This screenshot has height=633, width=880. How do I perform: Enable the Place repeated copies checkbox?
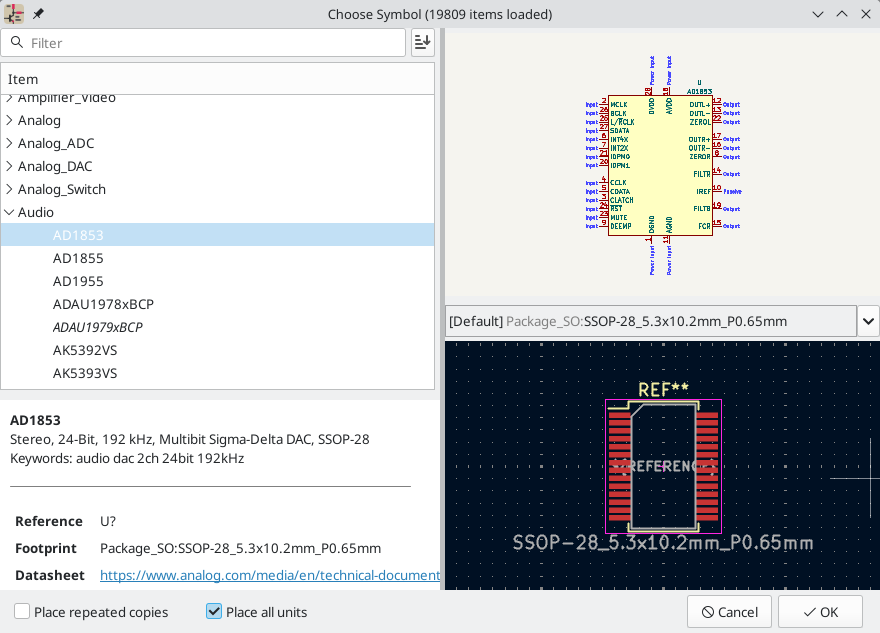20,611
